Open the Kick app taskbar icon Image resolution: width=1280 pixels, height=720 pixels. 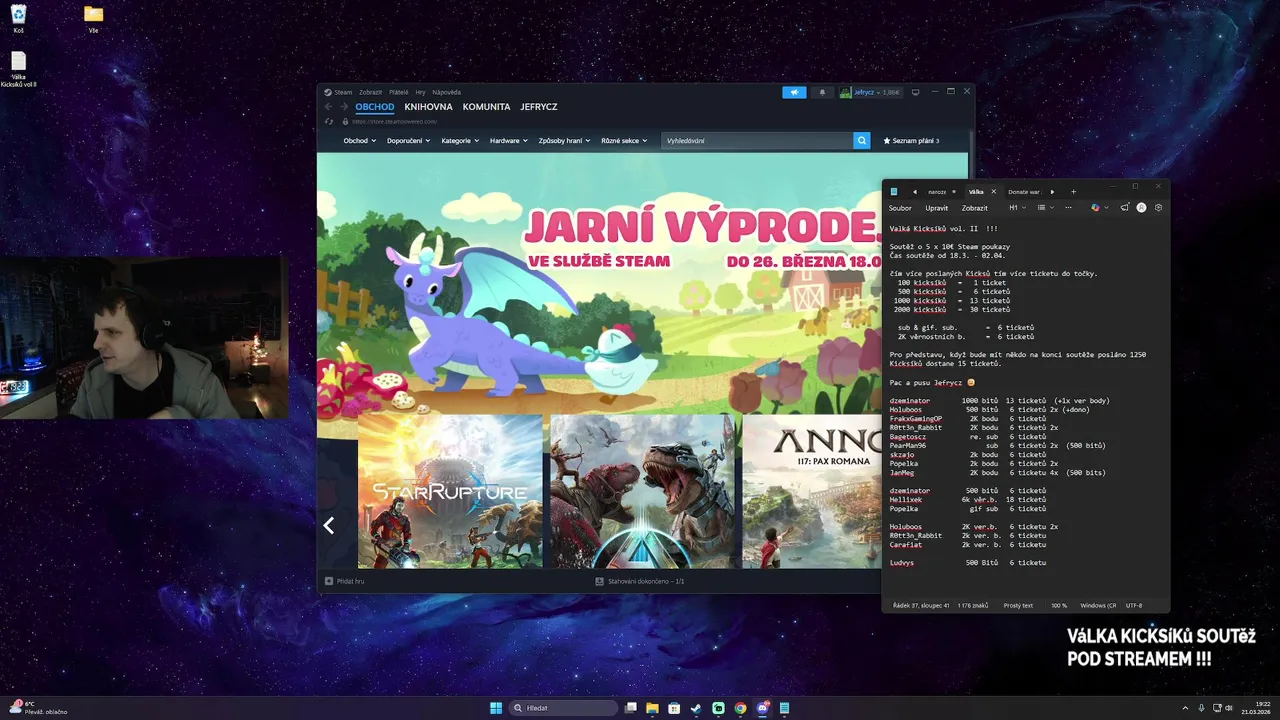718,708
